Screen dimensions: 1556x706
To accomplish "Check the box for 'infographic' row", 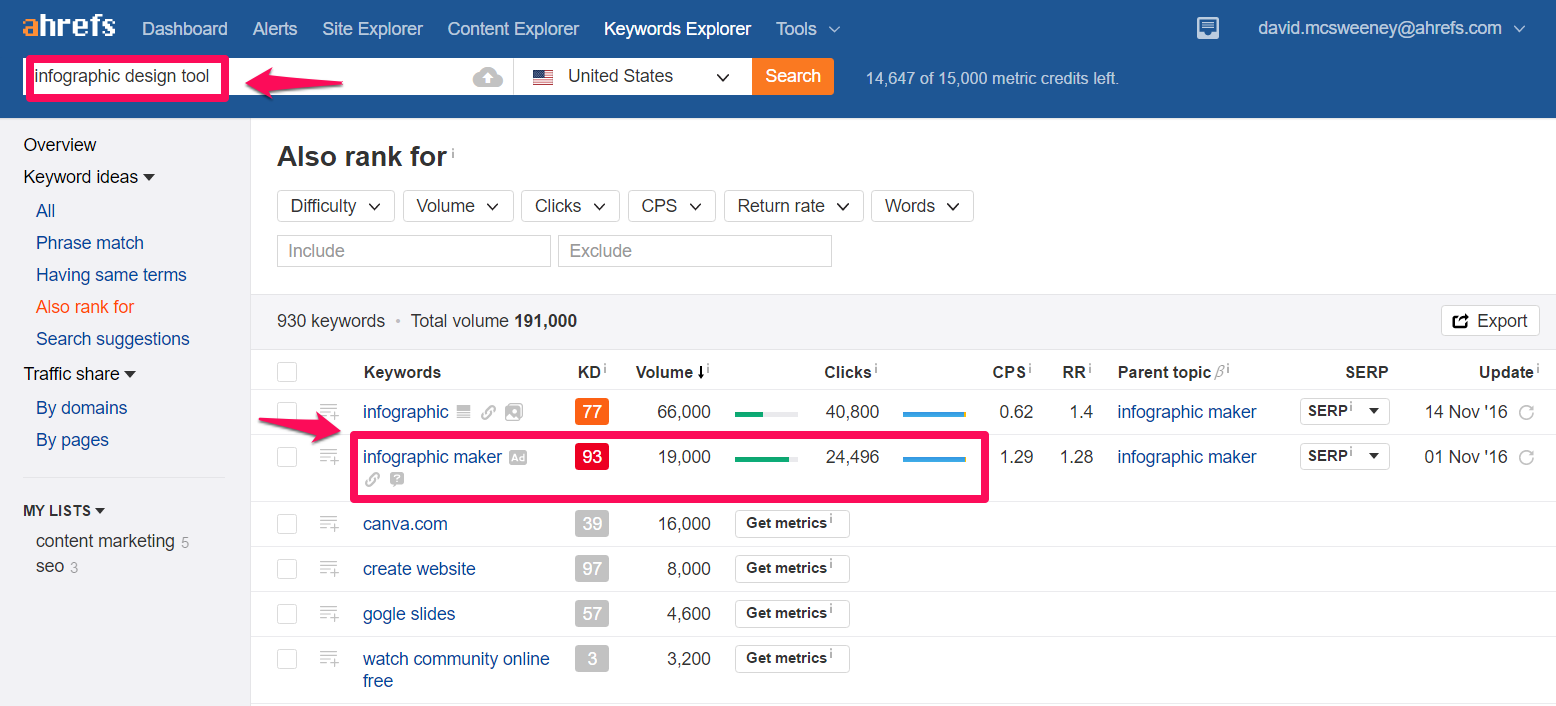I will click(287, 412).
